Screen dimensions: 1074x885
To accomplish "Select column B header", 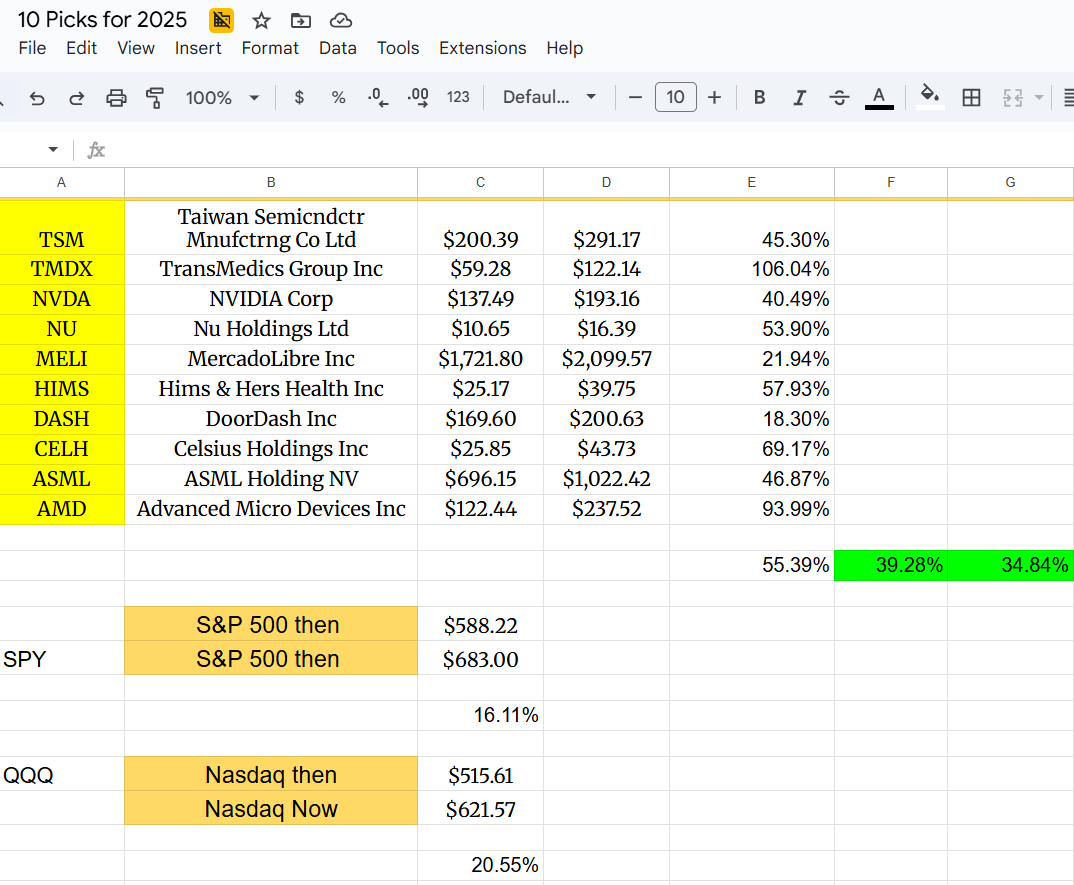I will [x=271, y=182].
